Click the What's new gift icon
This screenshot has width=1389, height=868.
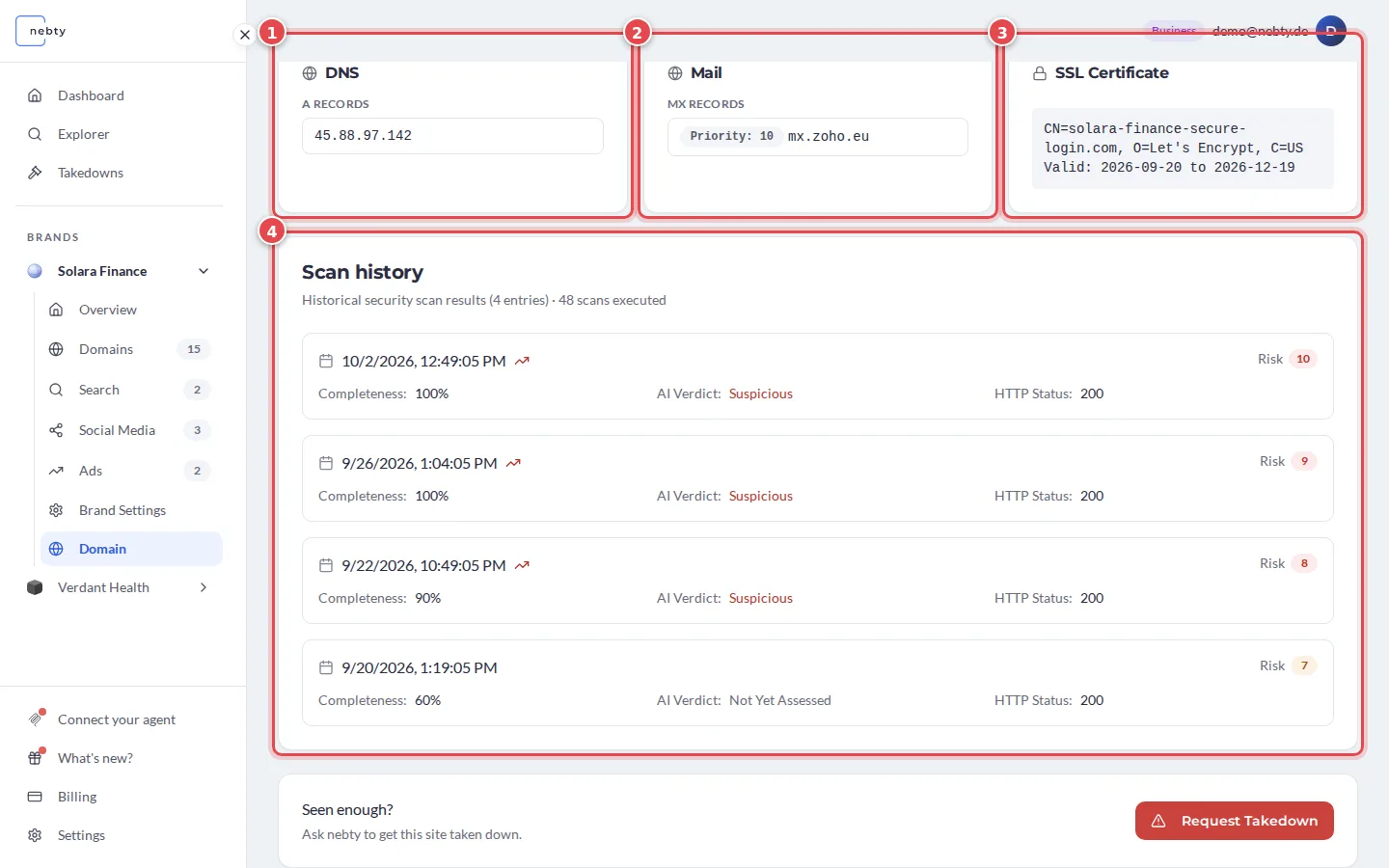pyautogui.click(x=35, y=758)
